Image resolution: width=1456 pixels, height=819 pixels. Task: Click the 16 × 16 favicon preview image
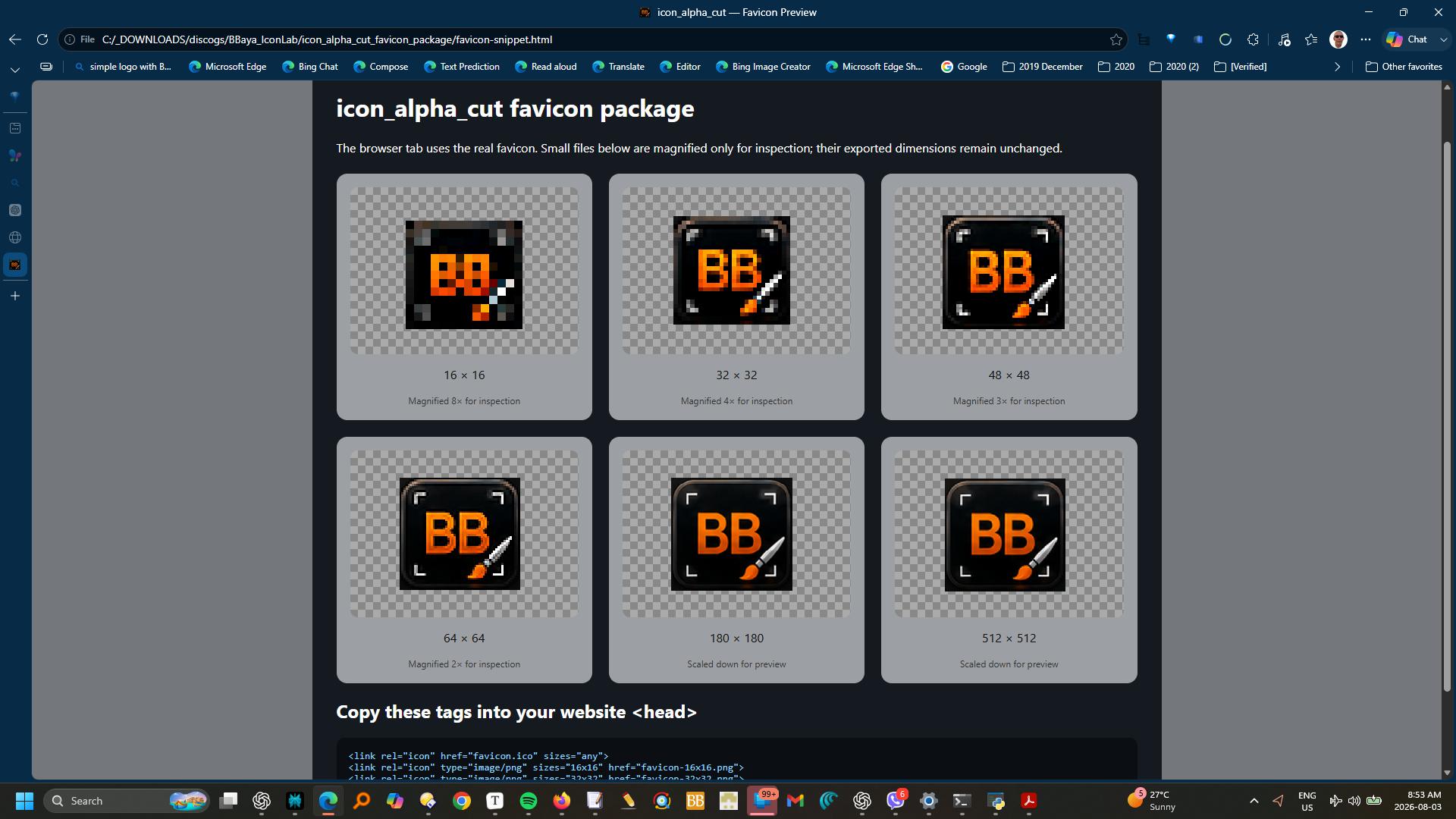click(x=464, y=275)
